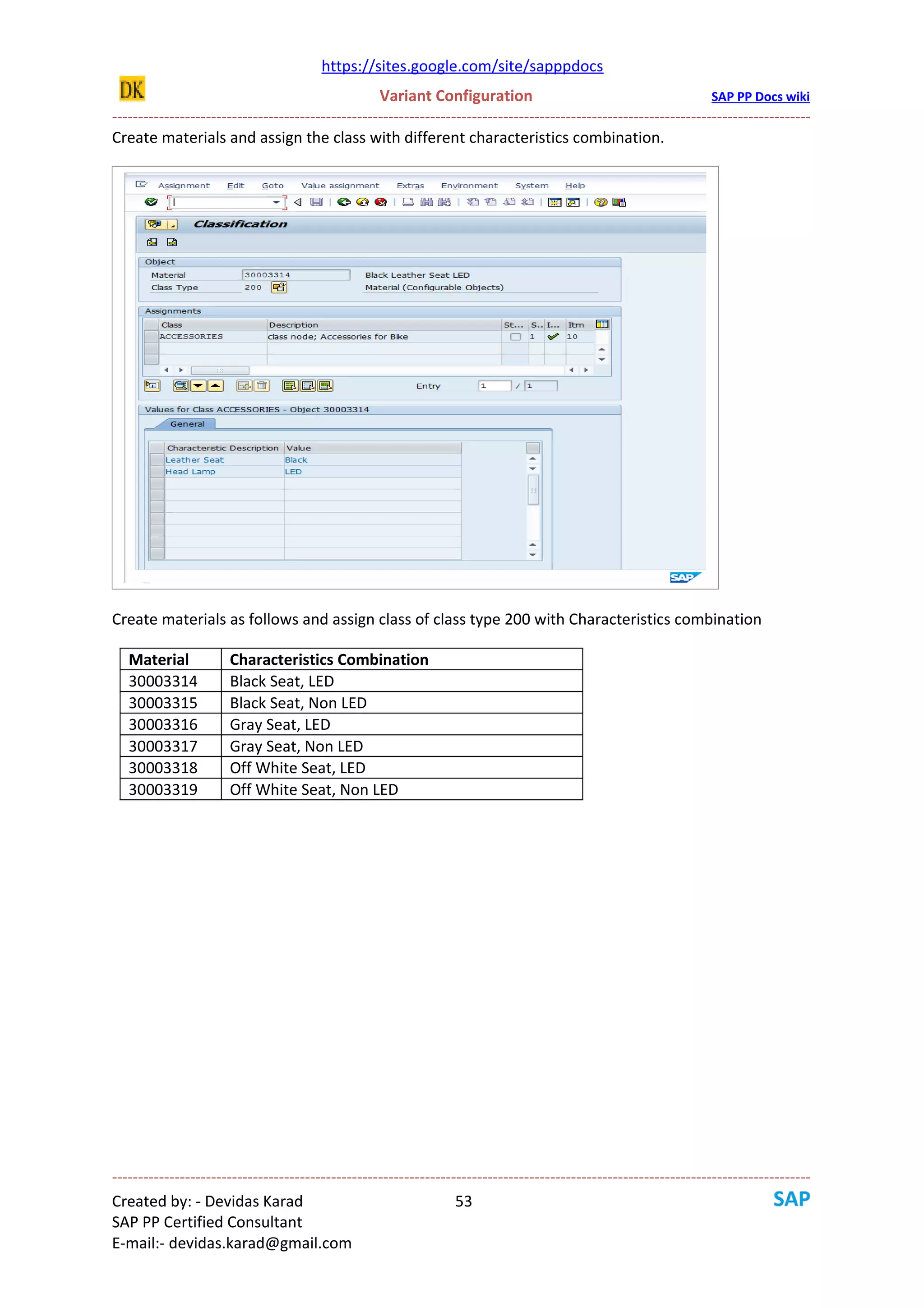Click Assignments table vertical scroll up arrow

point(602,349)
